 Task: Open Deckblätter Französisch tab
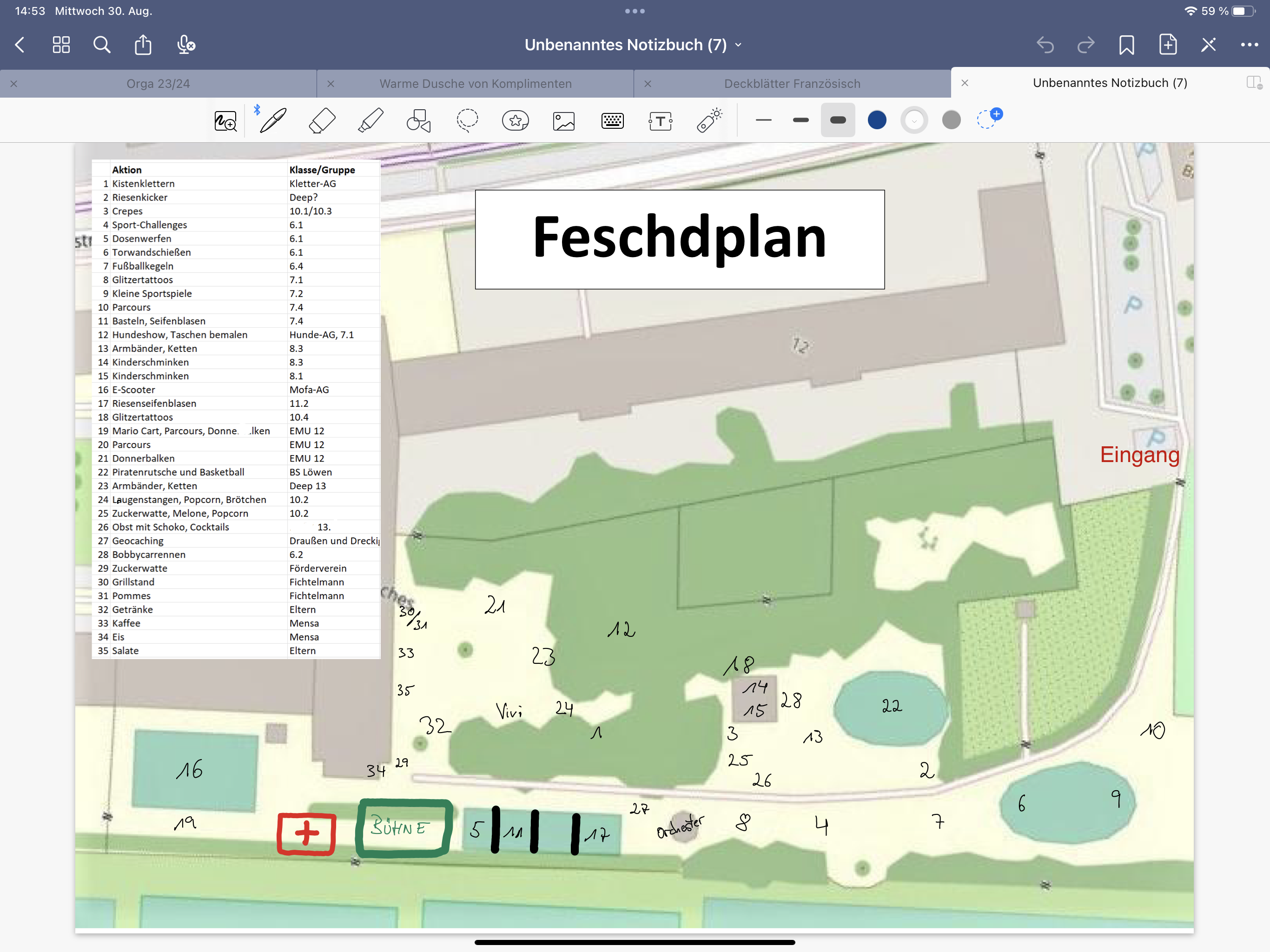[792, 84]
